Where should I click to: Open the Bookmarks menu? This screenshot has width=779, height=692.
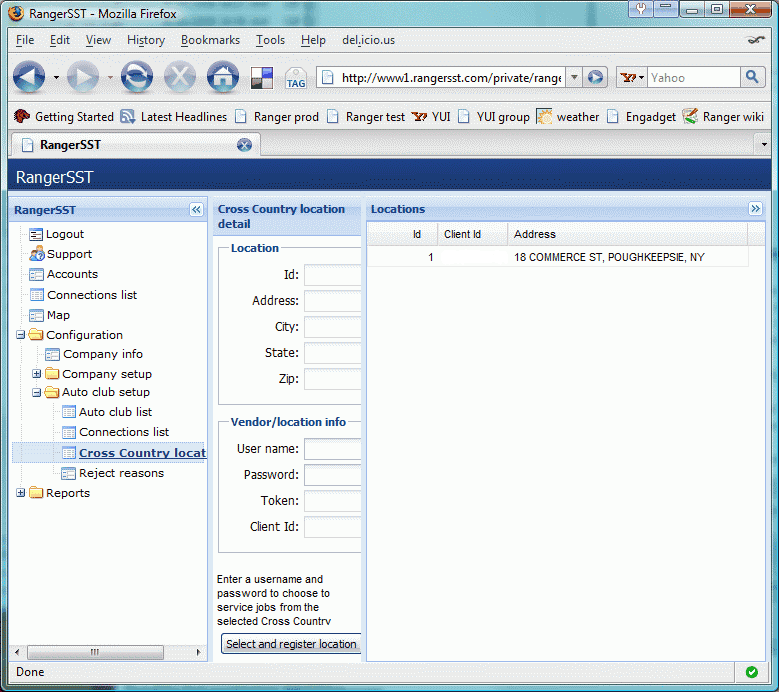pos(210,40)
